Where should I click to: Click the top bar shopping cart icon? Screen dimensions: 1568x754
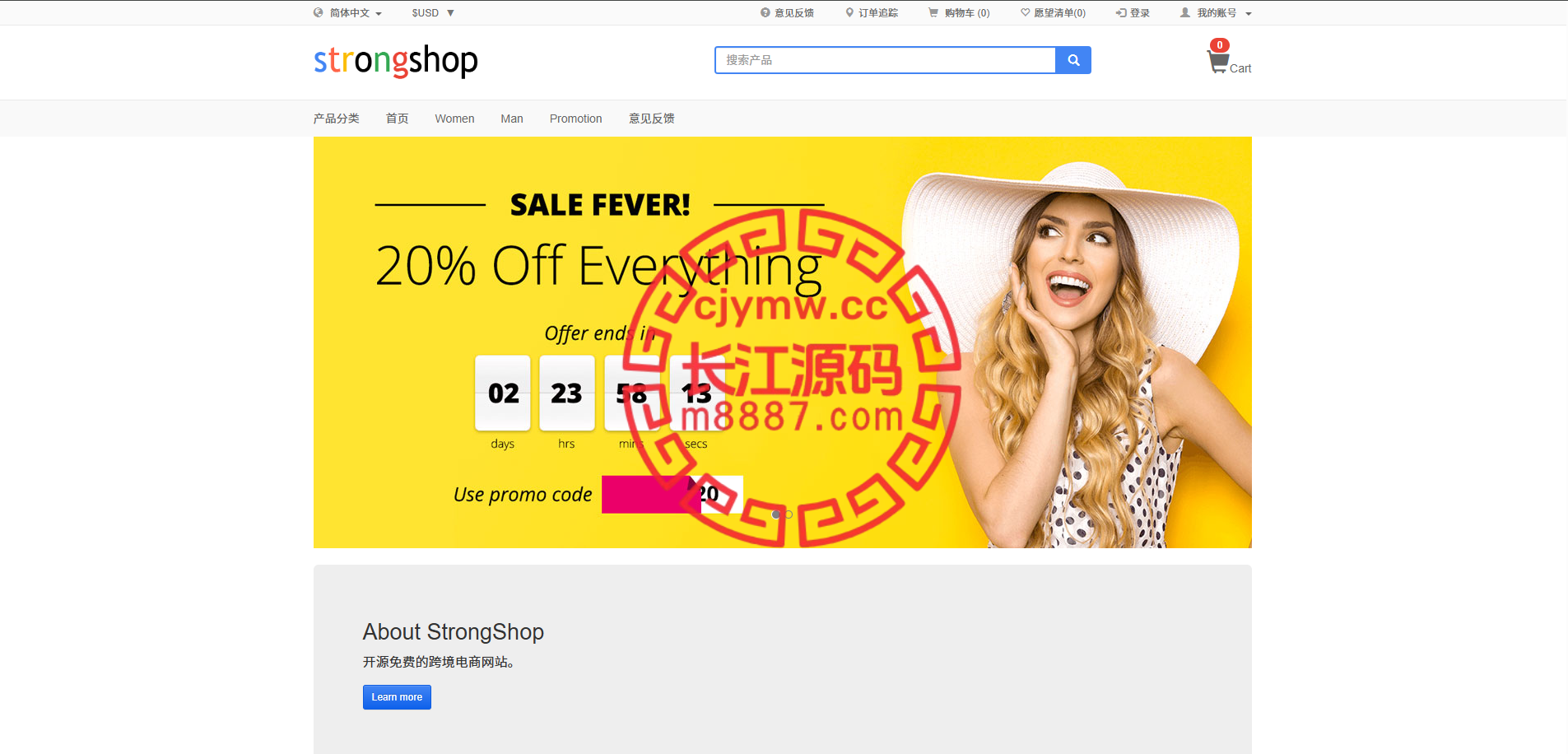click(933, 12)
